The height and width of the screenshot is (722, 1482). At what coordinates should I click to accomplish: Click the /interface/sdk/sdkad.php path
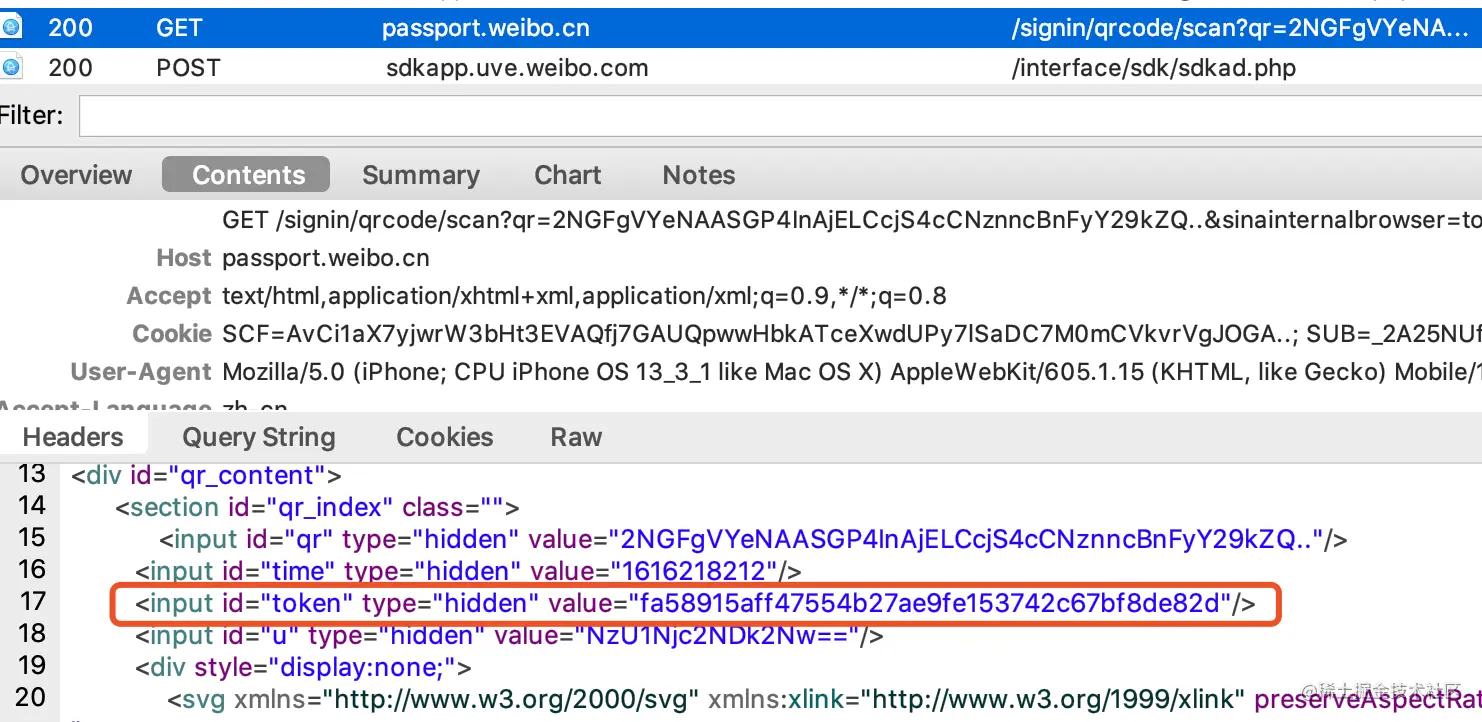coord(1153,68)
